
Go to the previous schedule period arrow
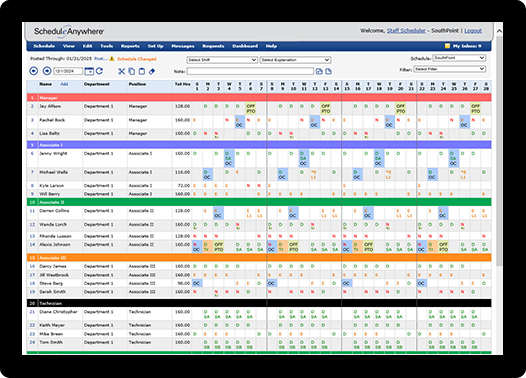(34, 71)
